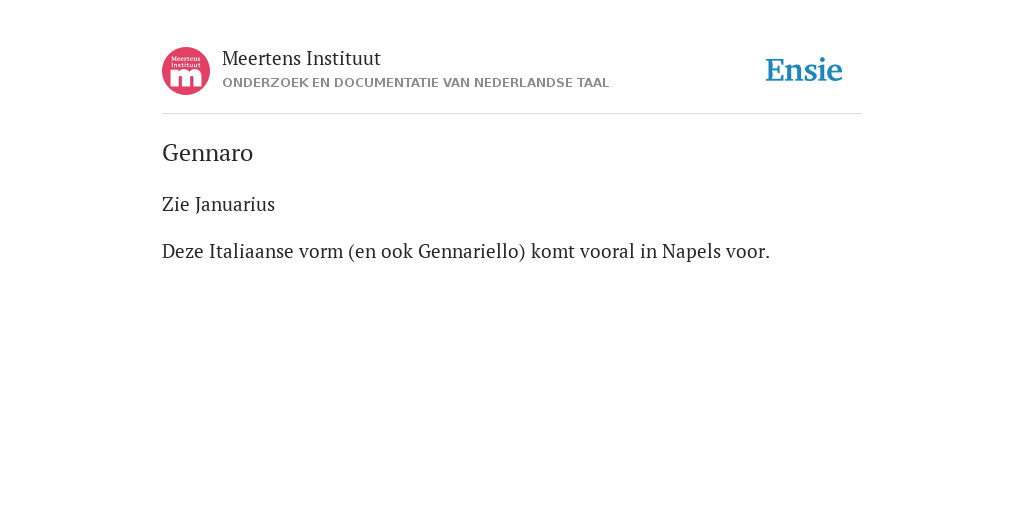Click the word 'Meertens' in the header title
Screen dimensions: 1024x512
pyautogui.click(x=261, y=59)
